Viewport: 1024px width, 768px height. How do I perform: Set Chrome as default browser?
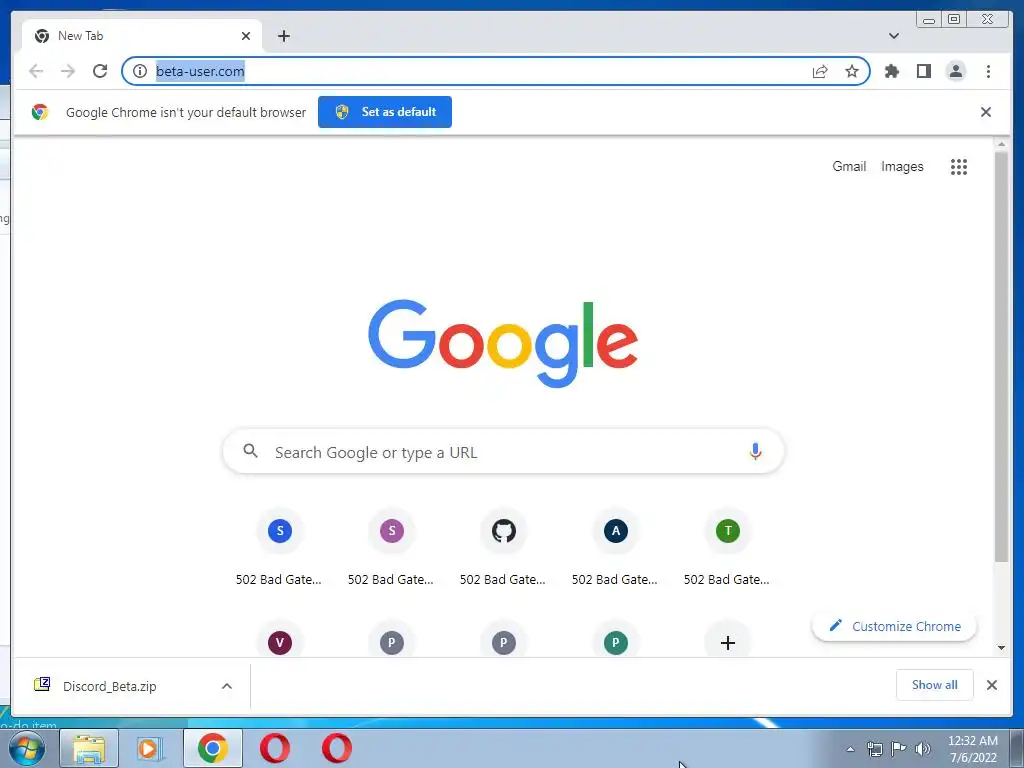tap(385, 112)
